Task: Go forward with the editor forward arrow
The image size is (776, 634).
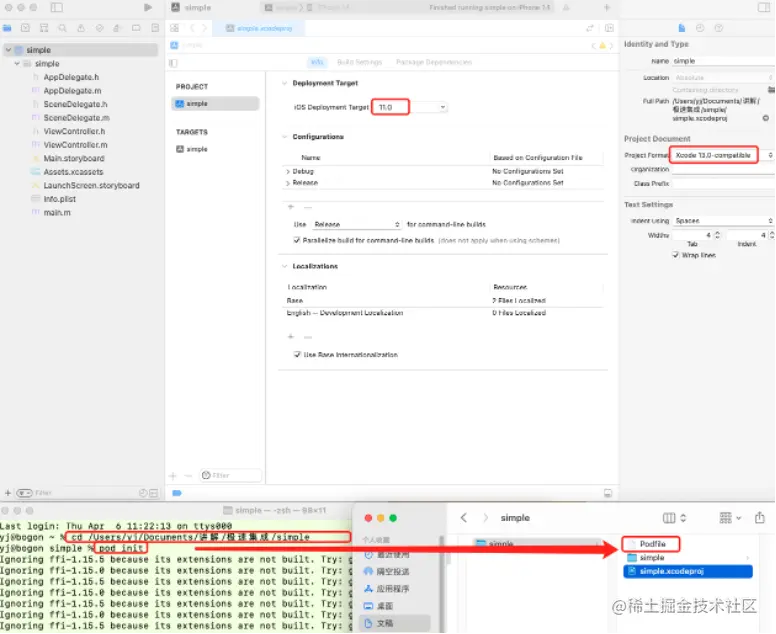Action: (204, 28)
